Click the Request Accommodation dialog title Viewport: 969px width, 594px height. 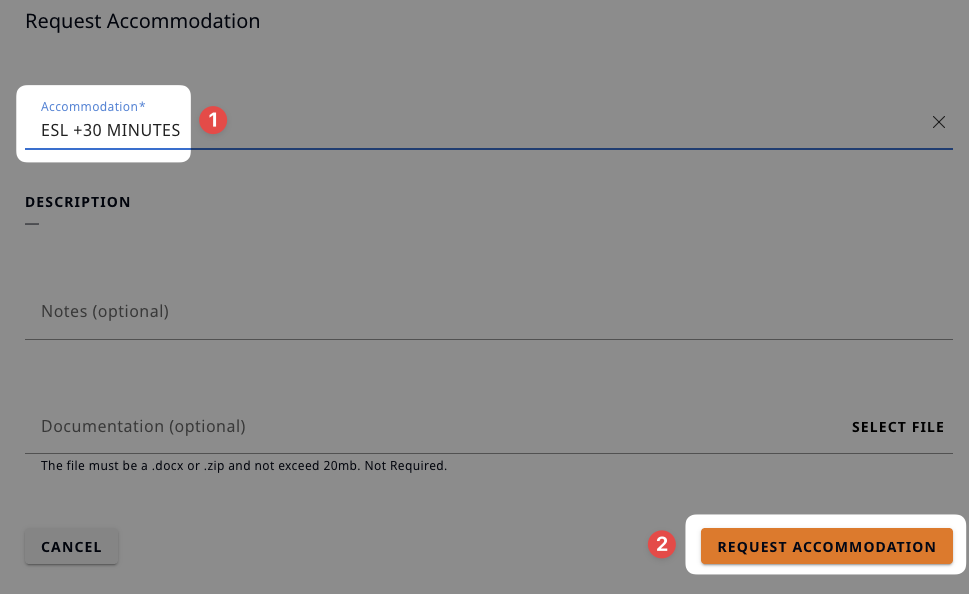pos(143,21)
